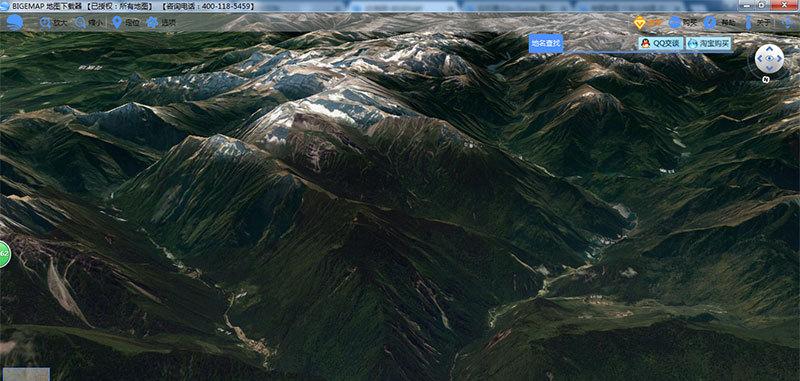
Task: Select the 缩小 zoom-out magnifier tool
Action: (89, 23)
